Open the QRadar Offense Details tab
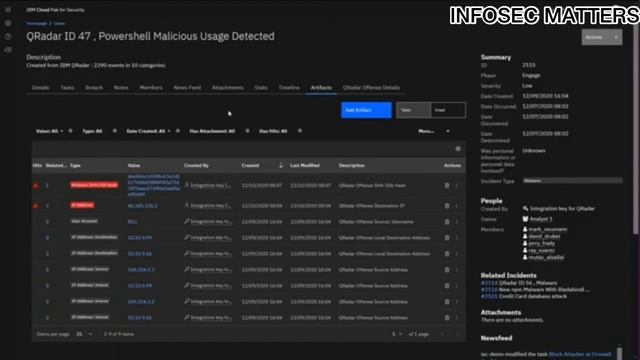This screenshot has width=640, height=360. (371, 87)
